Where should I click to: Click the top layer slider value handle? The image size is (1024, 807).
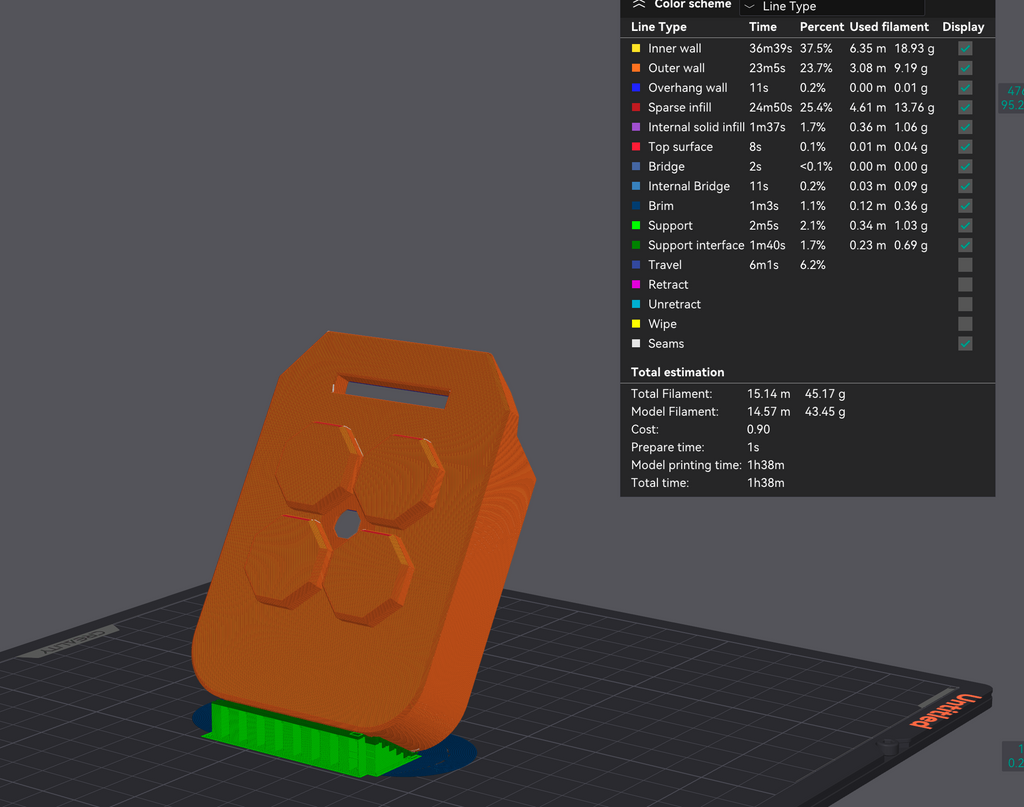1012,97
